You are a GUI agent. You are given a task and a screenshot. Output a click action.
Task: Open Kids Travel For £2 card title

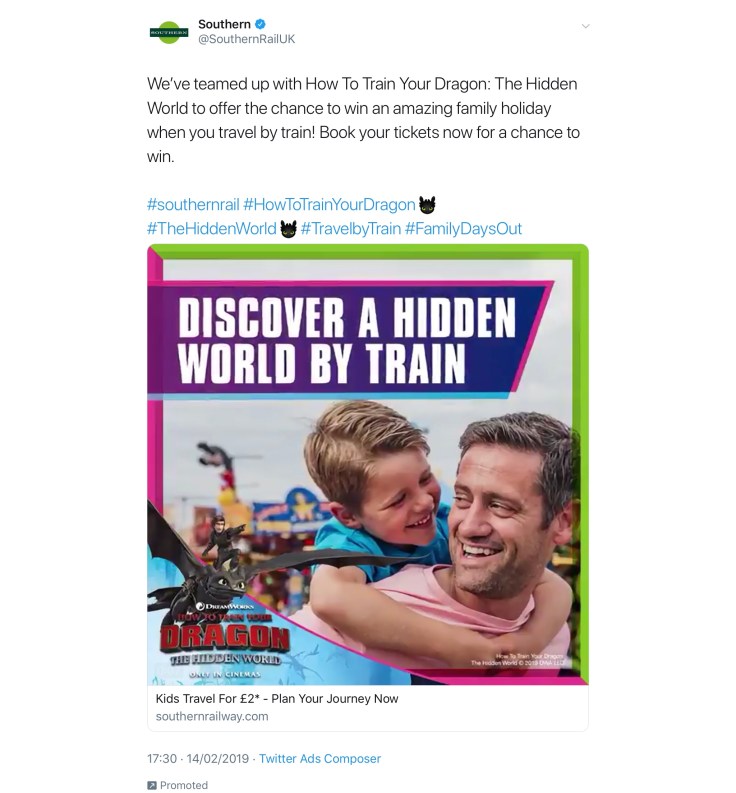tap(277, 698)
